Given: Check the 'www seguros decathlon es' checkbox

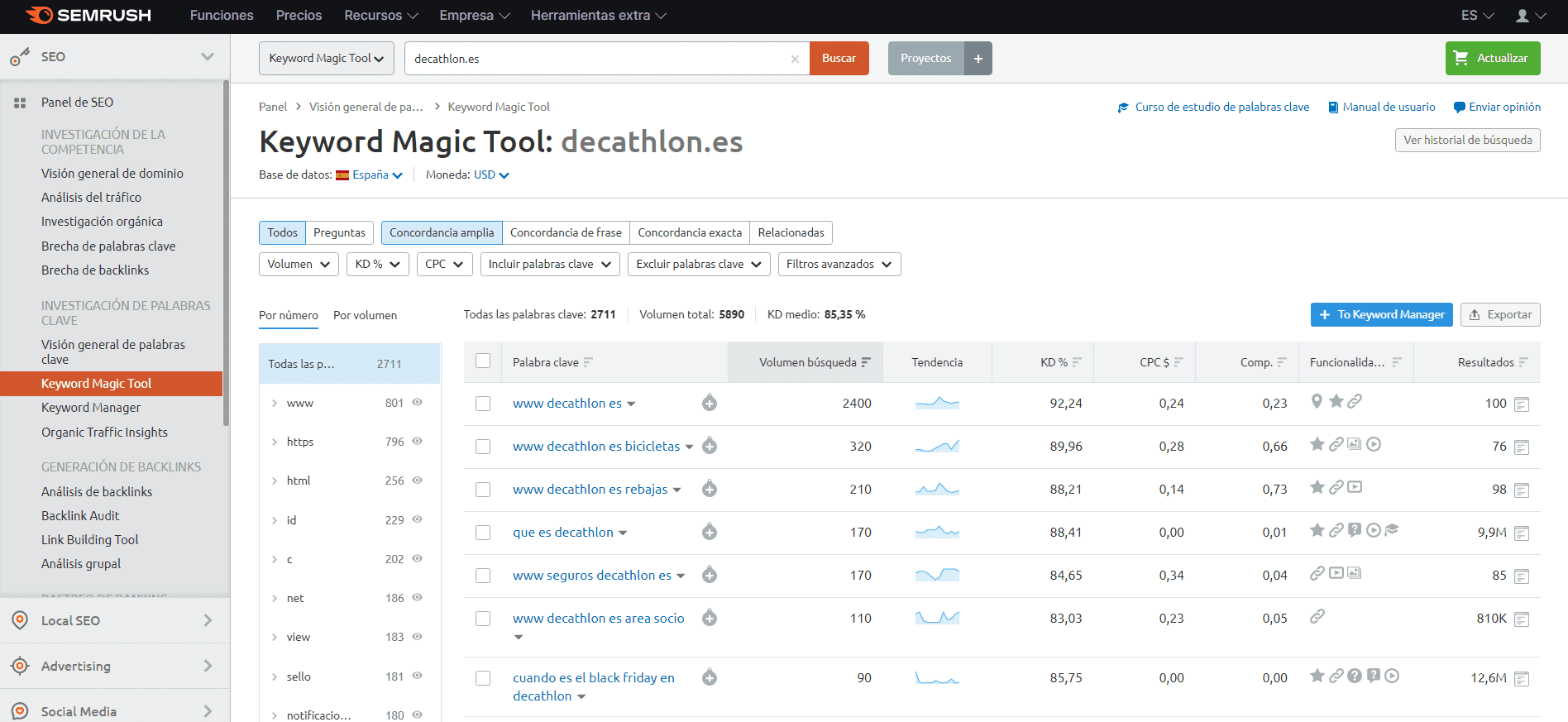Looking at the screenshot, I should (x=483, y=576).
